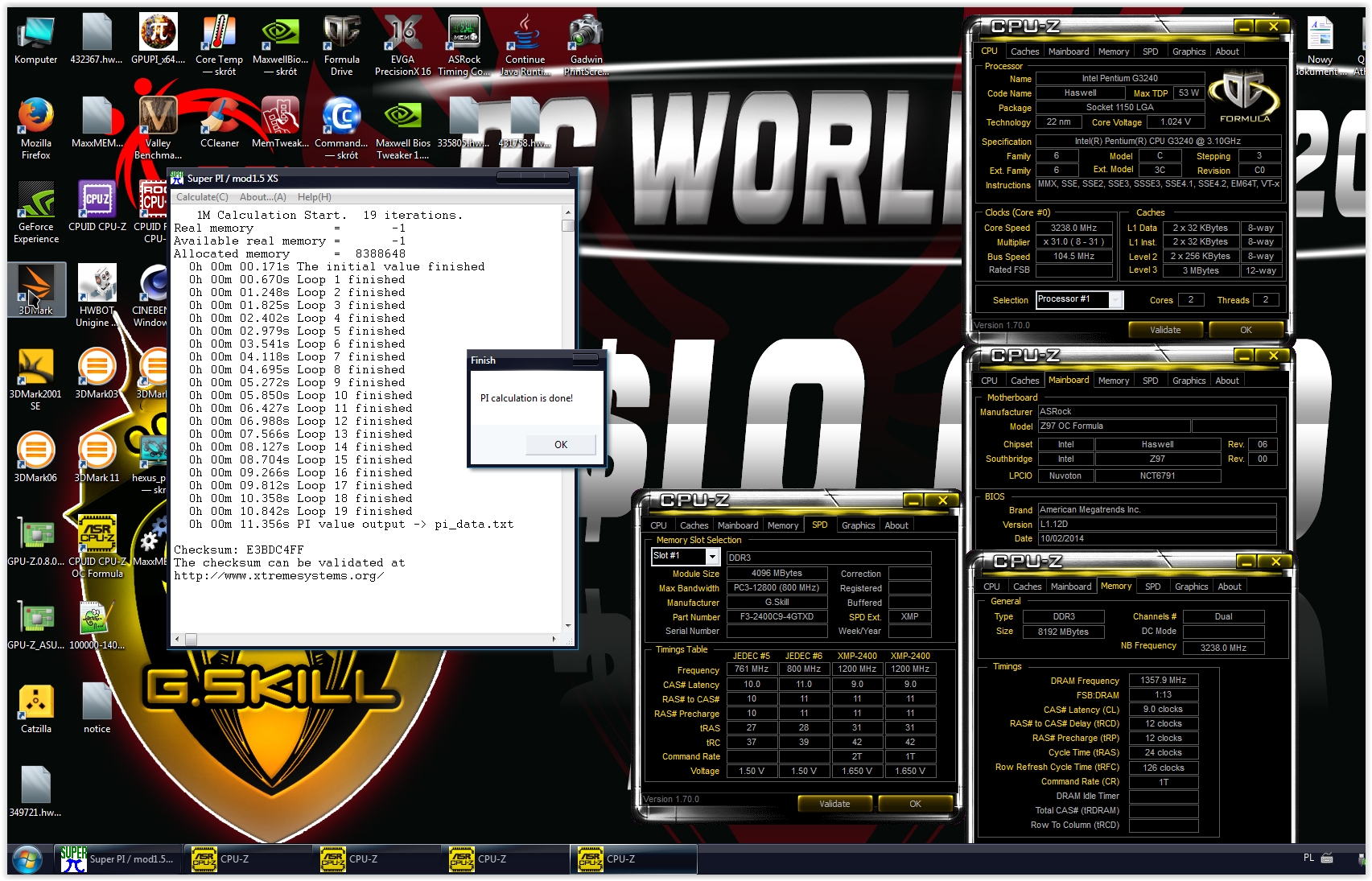Click the Core Speed value 3238.0 MHz

click(x=1073, y=228)
